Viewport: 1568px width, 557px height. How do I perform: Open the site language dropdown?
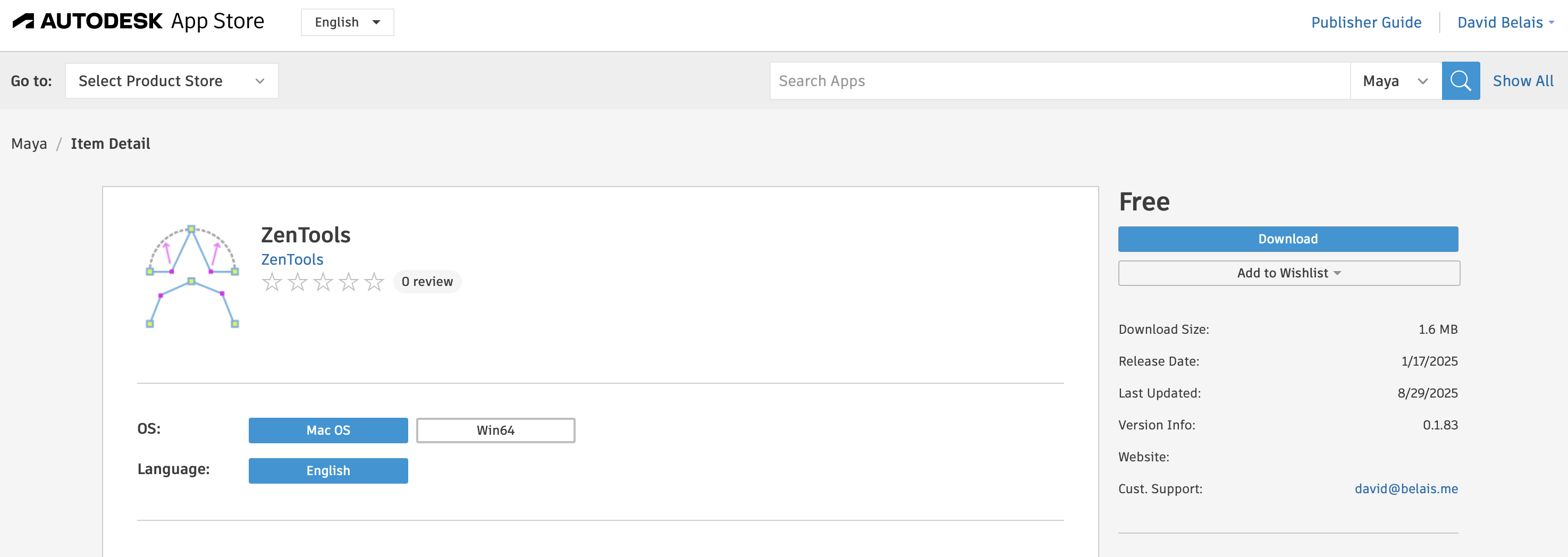[x=347, y=22]
